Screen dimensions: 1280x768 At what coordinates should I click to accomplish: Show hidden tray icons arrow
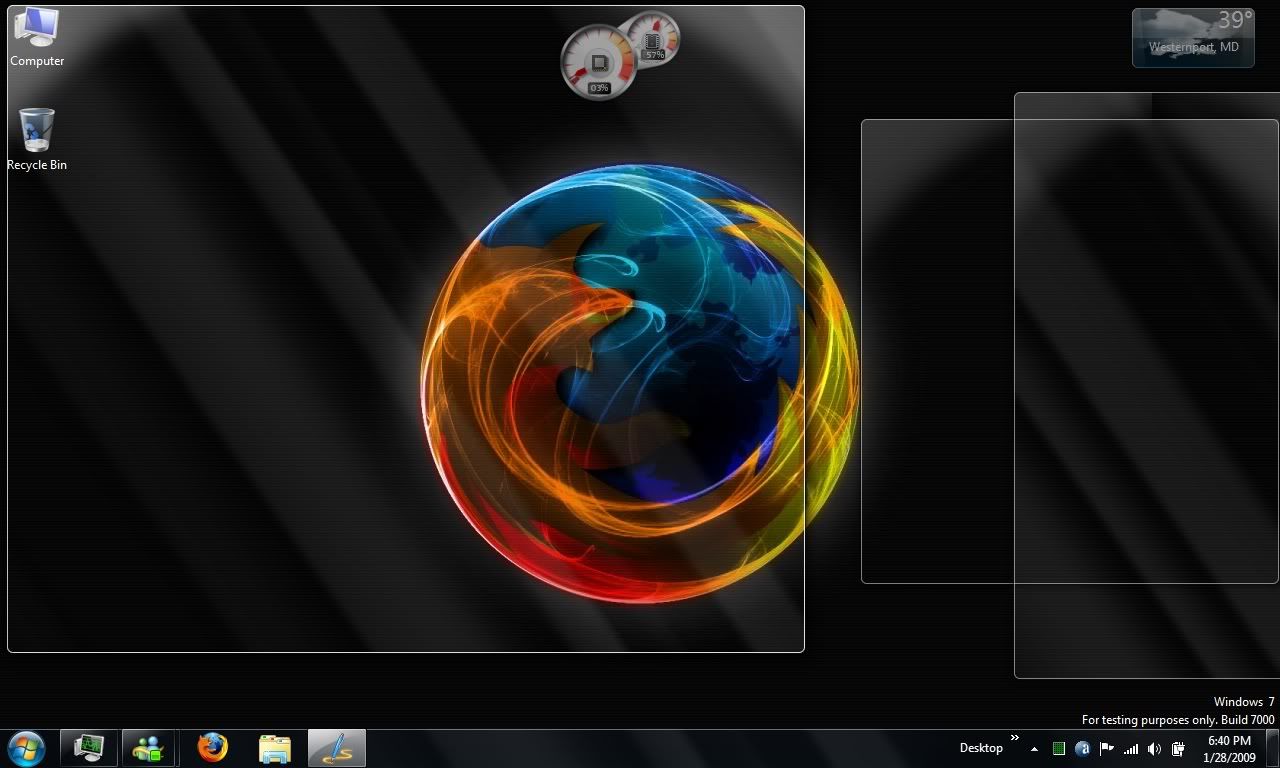[x=1034, y=749]
